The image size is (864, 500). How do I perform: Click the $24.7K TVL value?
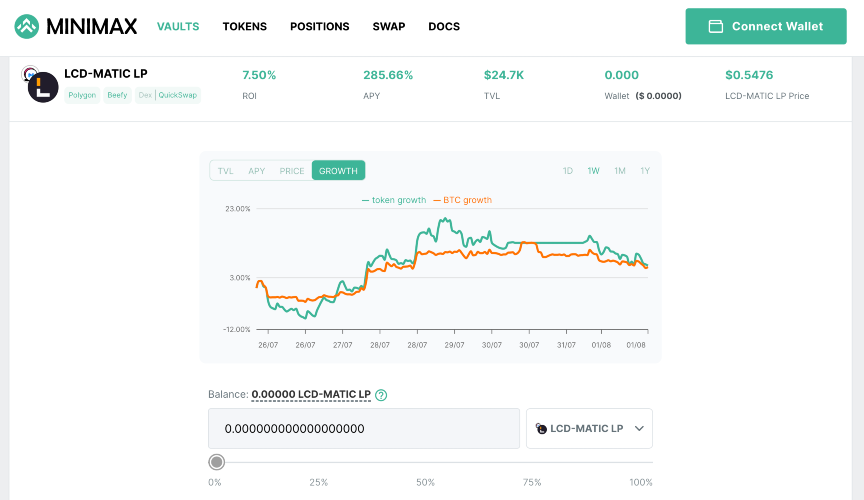tap(504, 75)
